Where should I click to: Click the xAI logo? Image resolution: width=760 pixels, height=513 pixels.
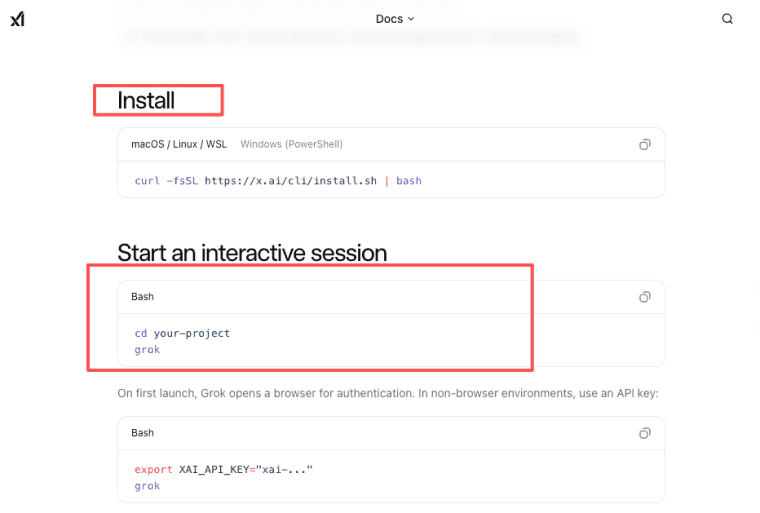coord(17,19)
